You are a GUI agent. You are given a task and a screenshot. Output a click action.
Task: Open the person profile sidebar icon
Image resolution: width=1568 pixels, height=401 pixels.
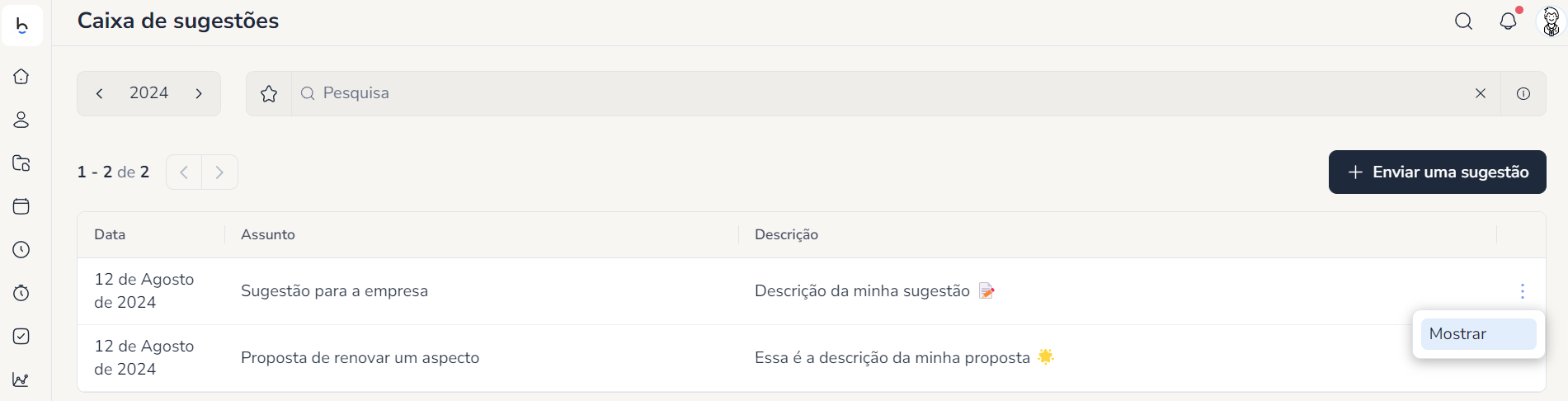pyautogui.click(x=21, y=120)
